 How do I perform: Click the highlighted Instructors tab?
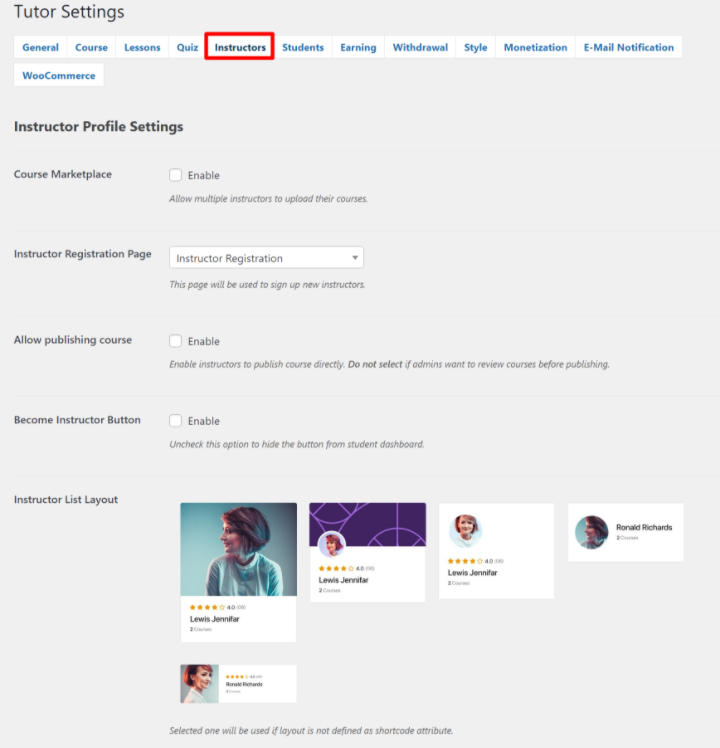[x=240, y=47]
